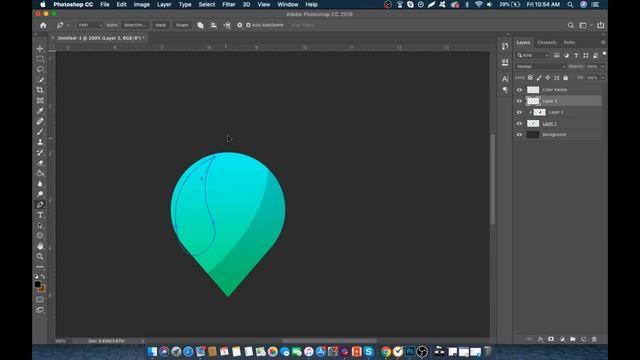The width and height of the screenshot is (640, 360).
Task: Open the Image menu
Action: tap(142, 4)
